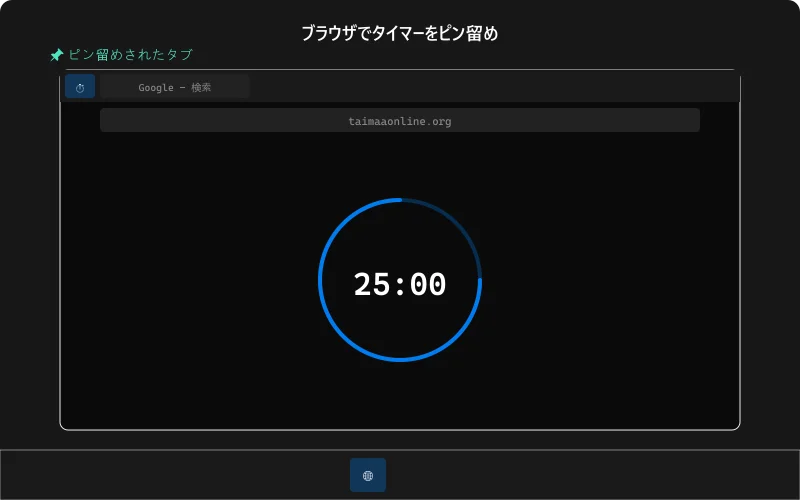Screen dimensions: 800x500
Task: Open the globe browser icon in the dock
Action: [x=367, y=475]
